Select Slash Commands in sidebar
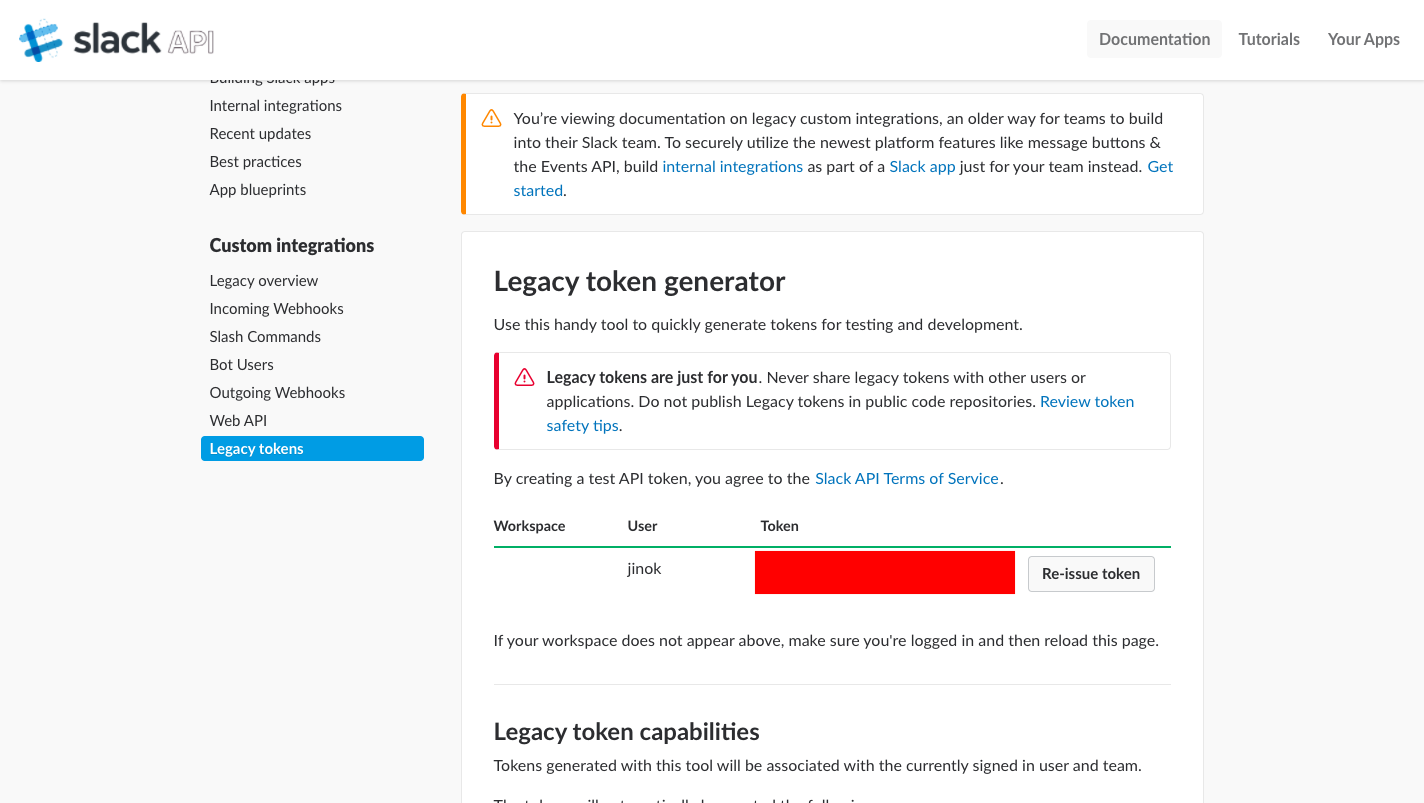Screen dimensions: 1424x803 265,337
